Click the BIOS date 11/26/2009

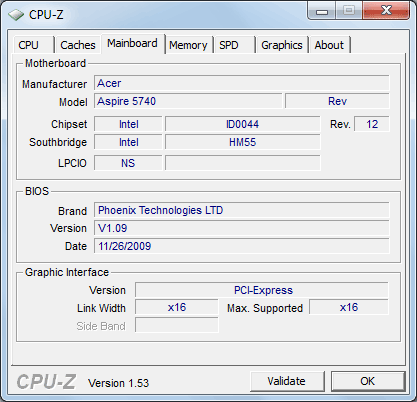tap(242, 246)
